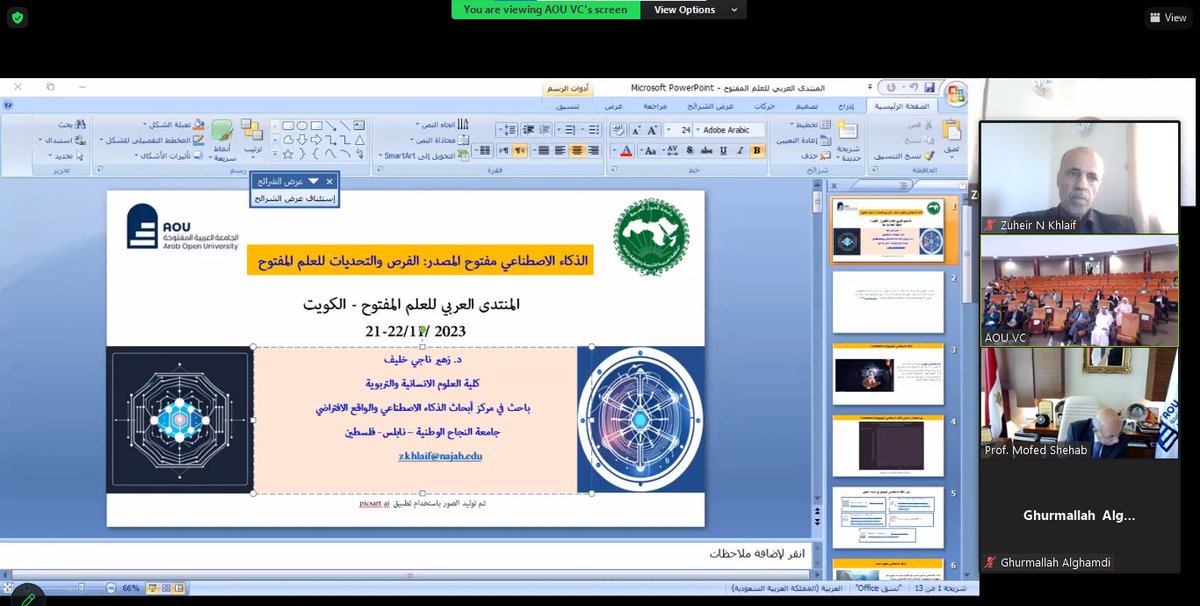1200x606 pixels.
Task: Toggle Underline formatting (U)
Action: click(x=724, y=150)
